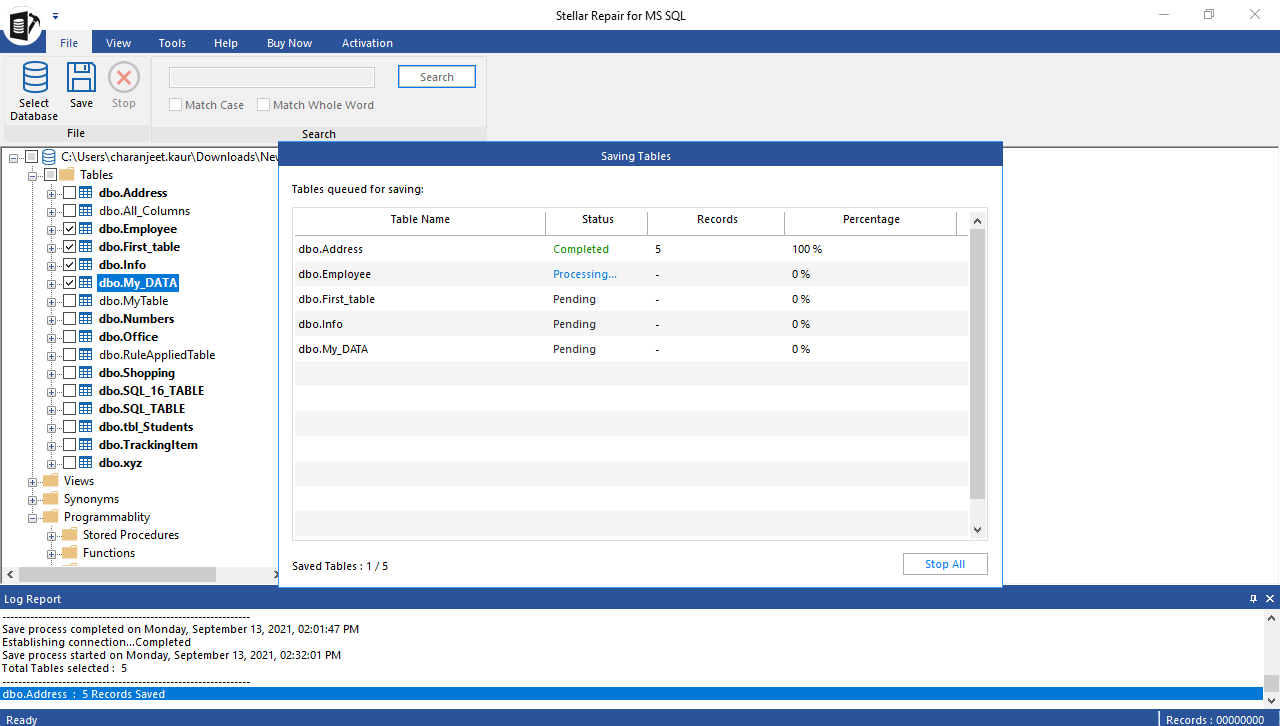Expand the dbo.Address tree node

(x=52, y=193)
